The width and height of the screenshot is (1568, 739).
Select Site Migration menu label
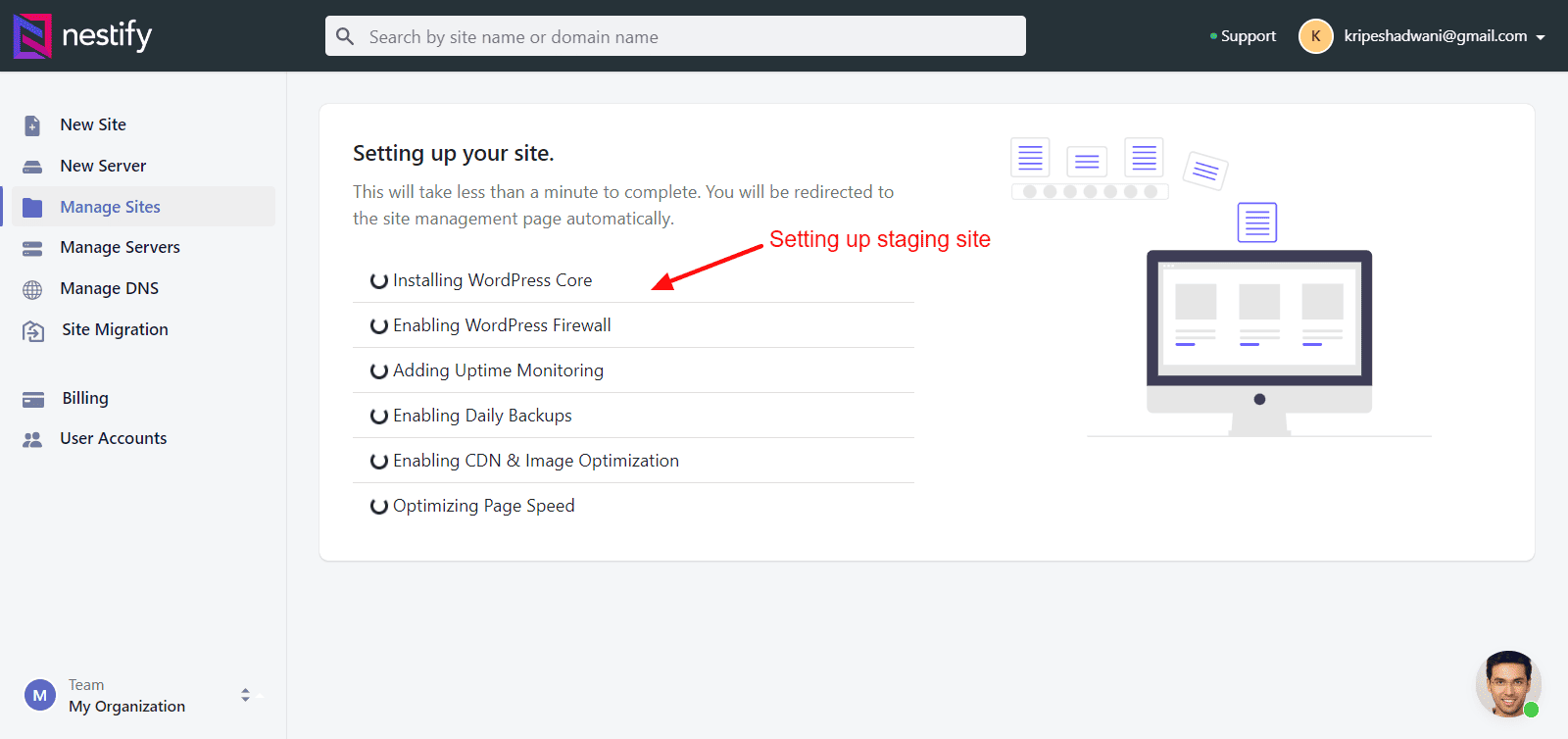pyautogui.click(x=115, y=329)
